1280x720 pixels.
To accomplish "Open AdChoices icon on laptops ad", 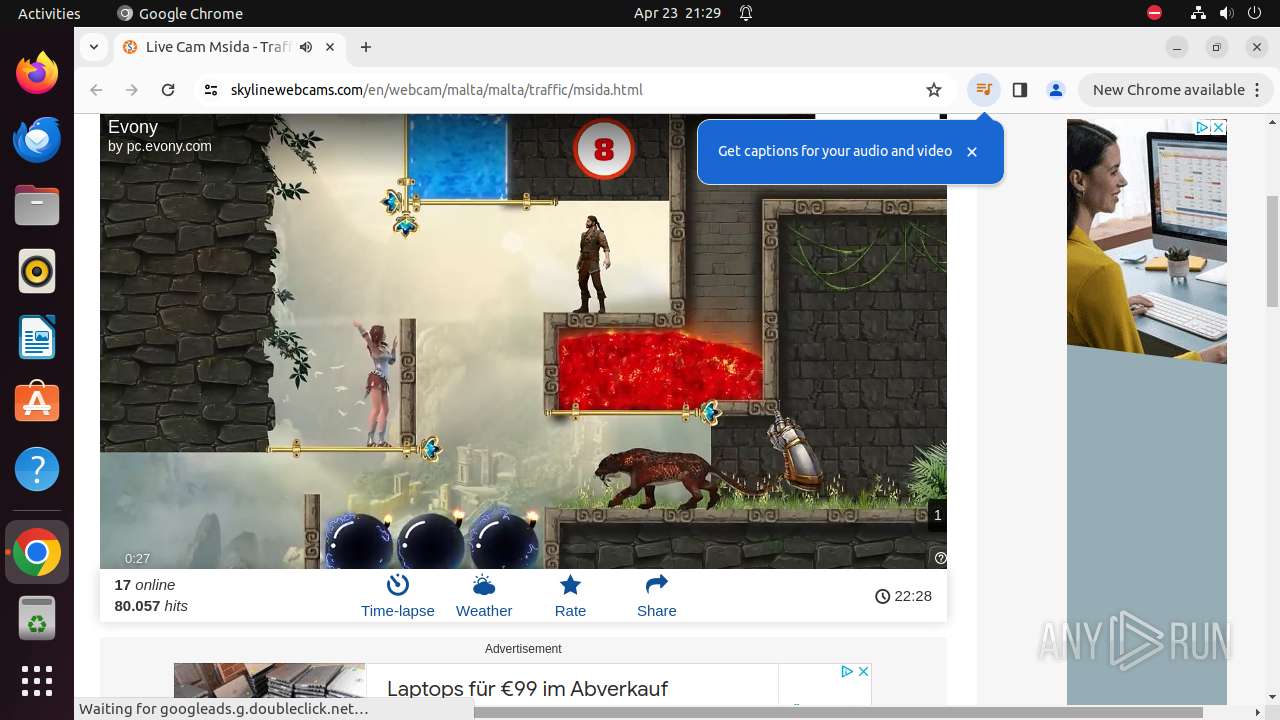I will pyautogui.click(x=846, y=672).
